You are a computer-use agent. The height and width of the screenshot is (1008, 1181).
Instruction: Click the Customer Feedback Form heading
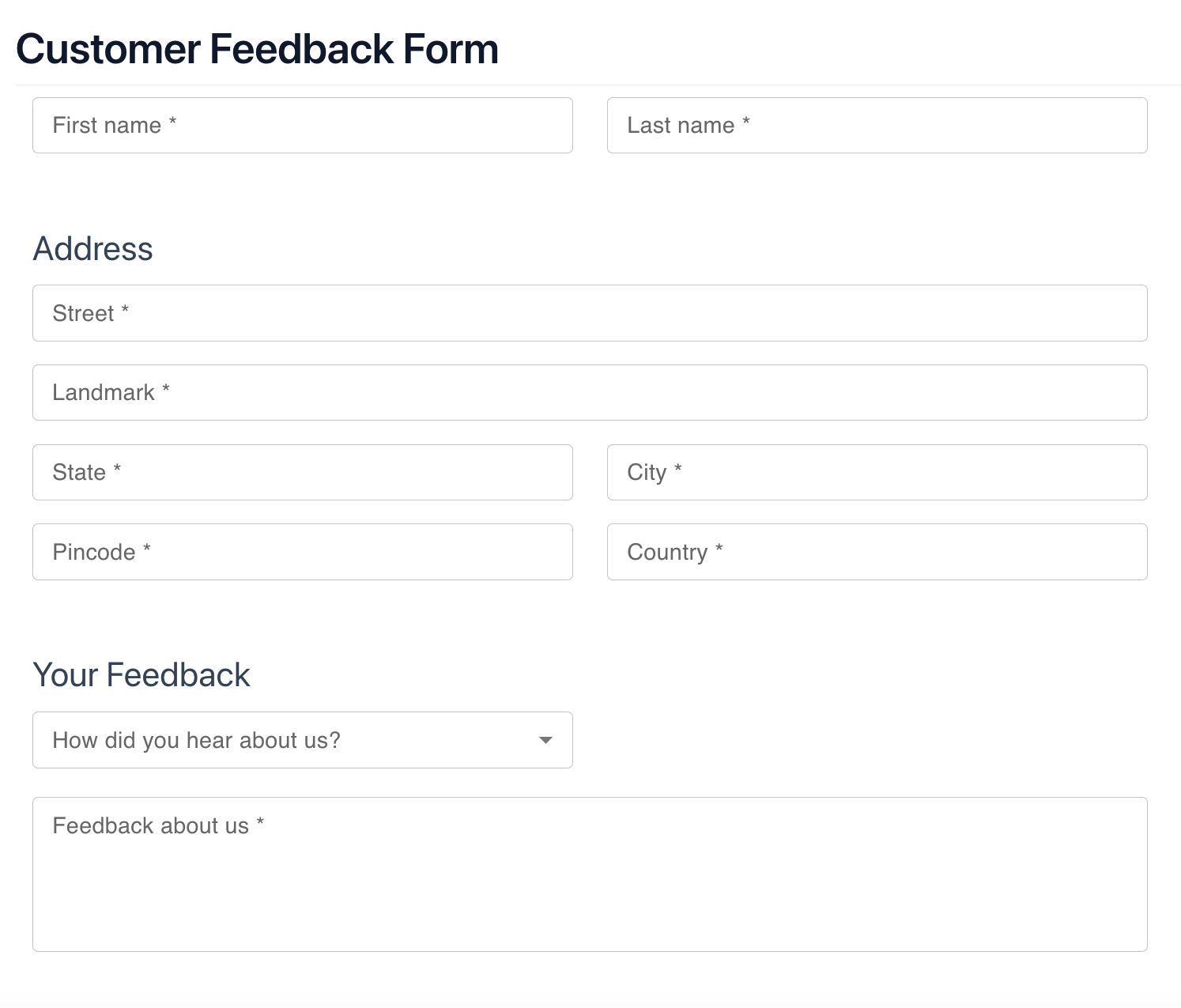coord(257,49)
